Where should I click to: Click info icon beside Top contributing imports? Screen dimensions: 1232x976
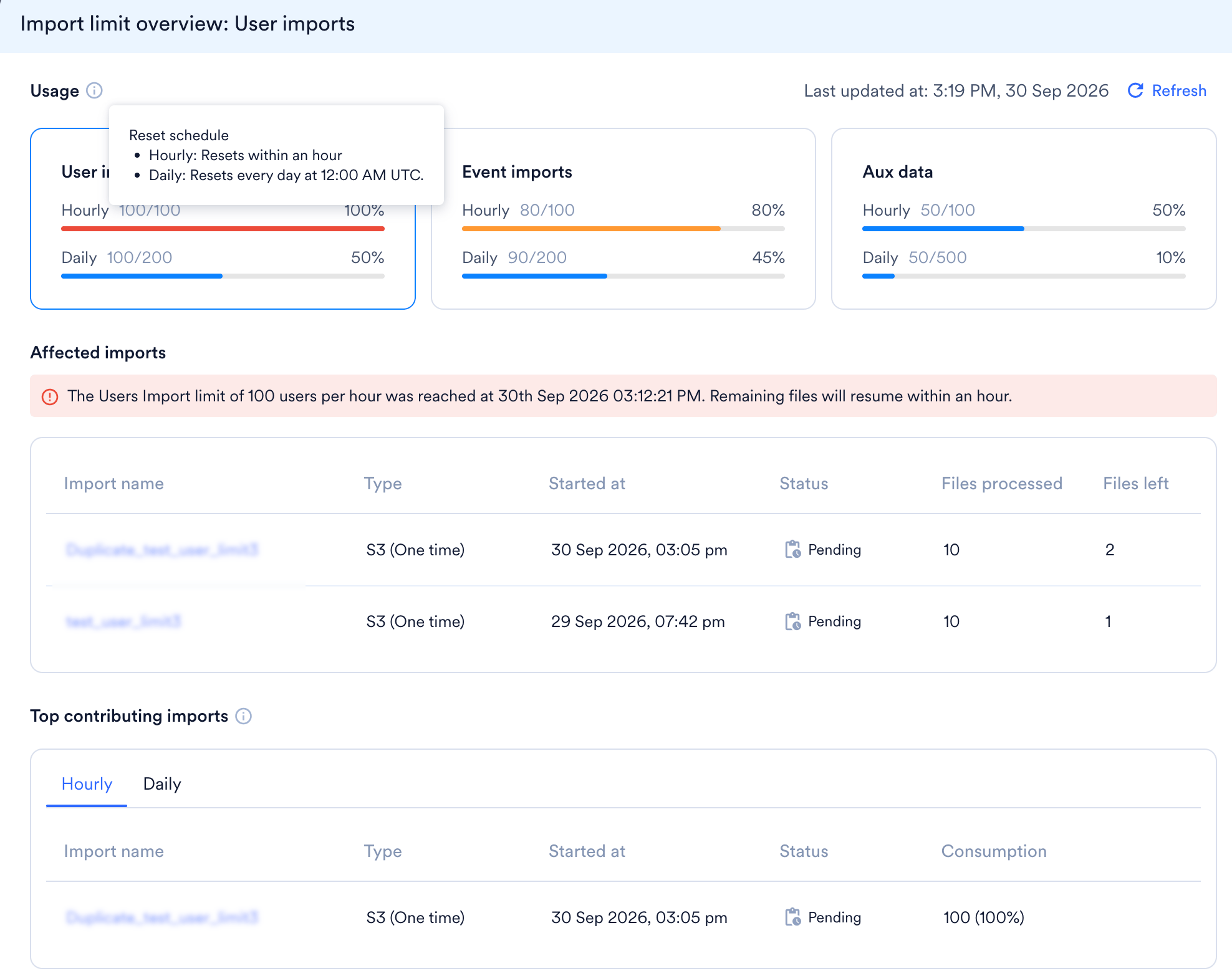coord(244,717)
